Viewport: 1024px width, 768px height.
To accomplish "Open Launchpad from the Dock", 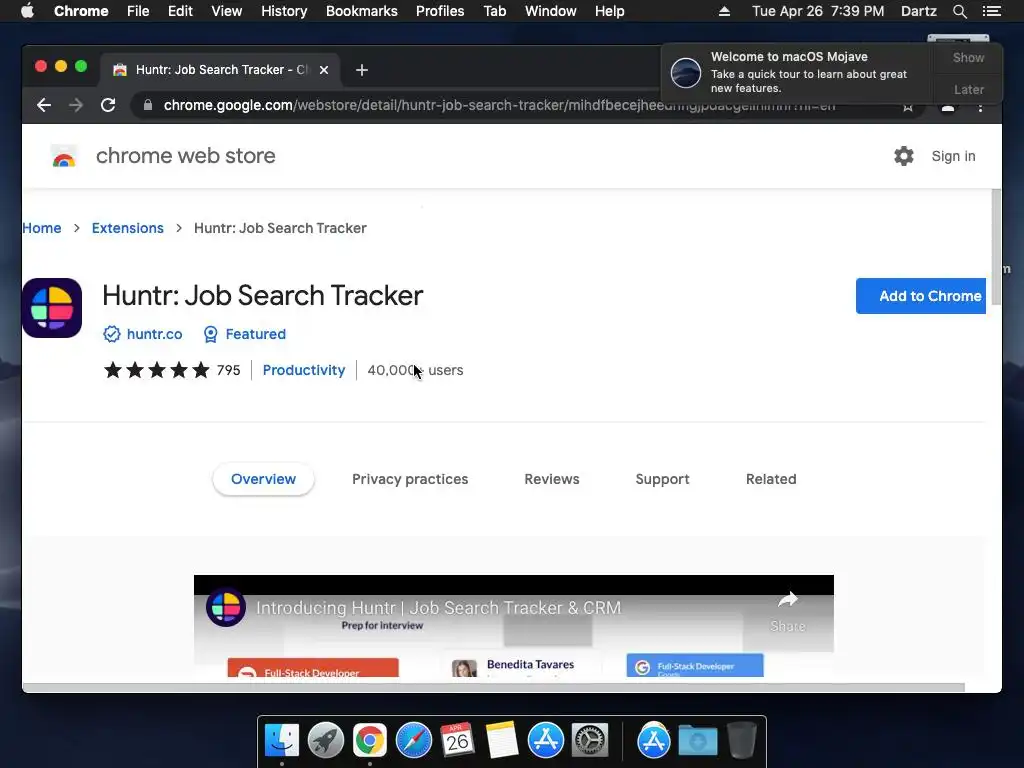I will click(326, 741).
